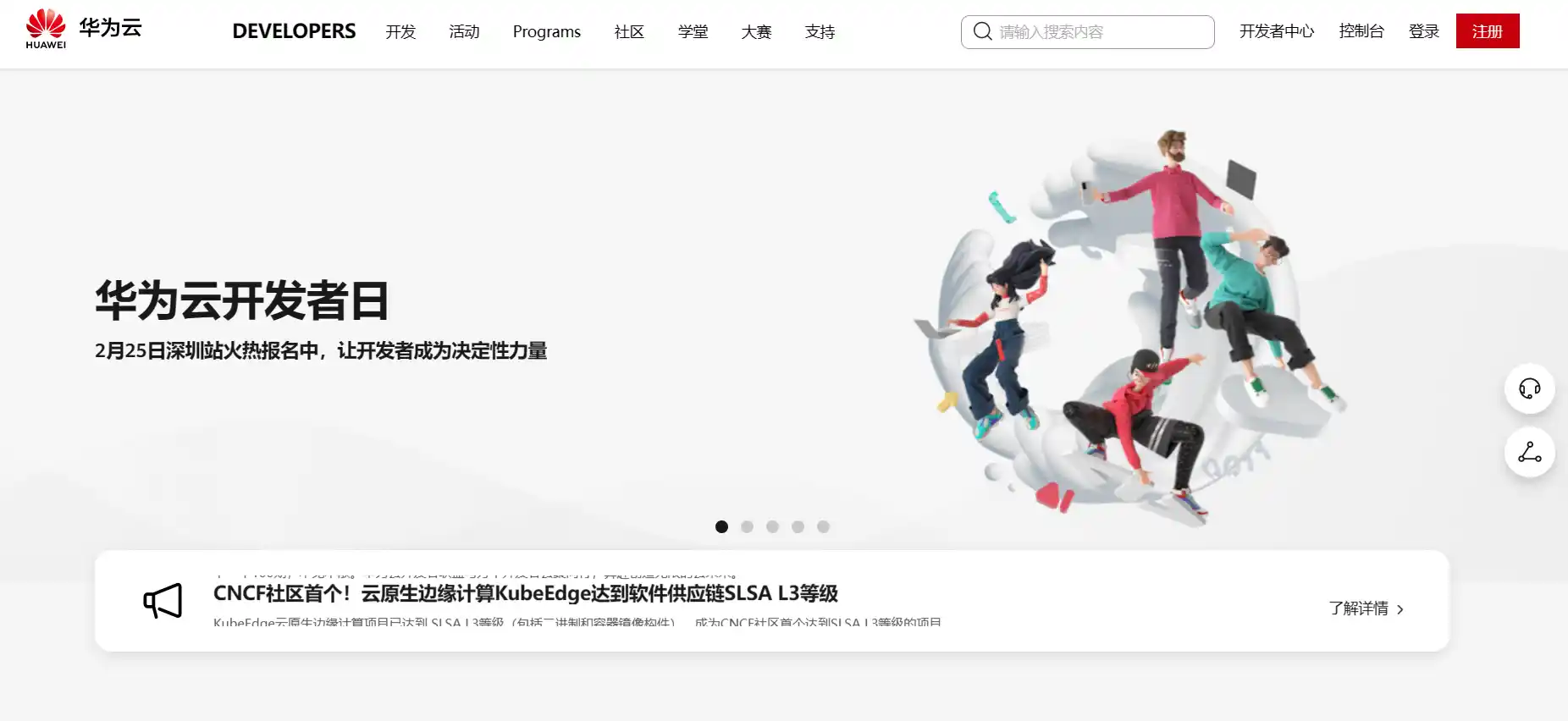Click the floating feedback path icon
The width and height of the screenshot is (1568, 721).
coord(1529,452)
